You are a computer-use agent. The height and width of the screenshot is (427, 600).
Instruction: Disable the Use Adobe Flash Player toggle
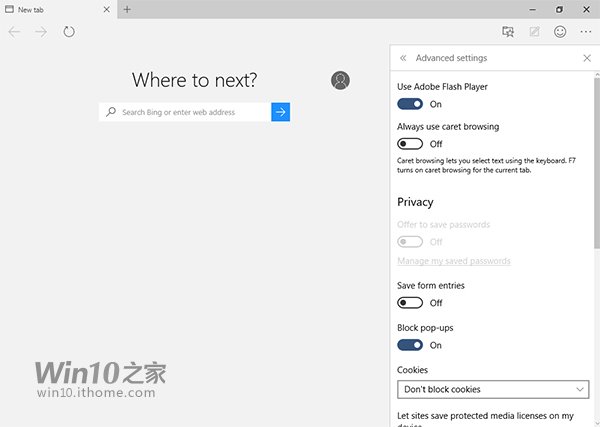coord(410,104)
